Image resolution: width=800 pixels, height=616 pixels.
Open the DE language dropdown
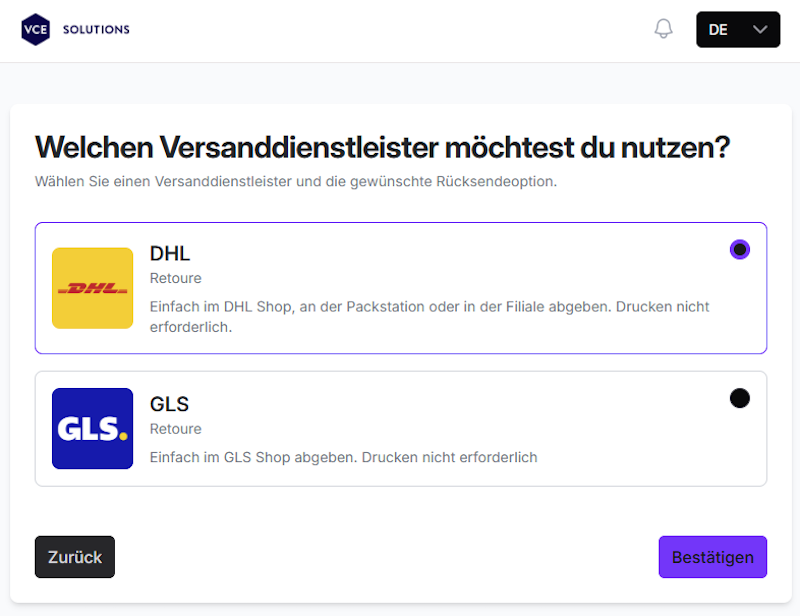point(737,29)
